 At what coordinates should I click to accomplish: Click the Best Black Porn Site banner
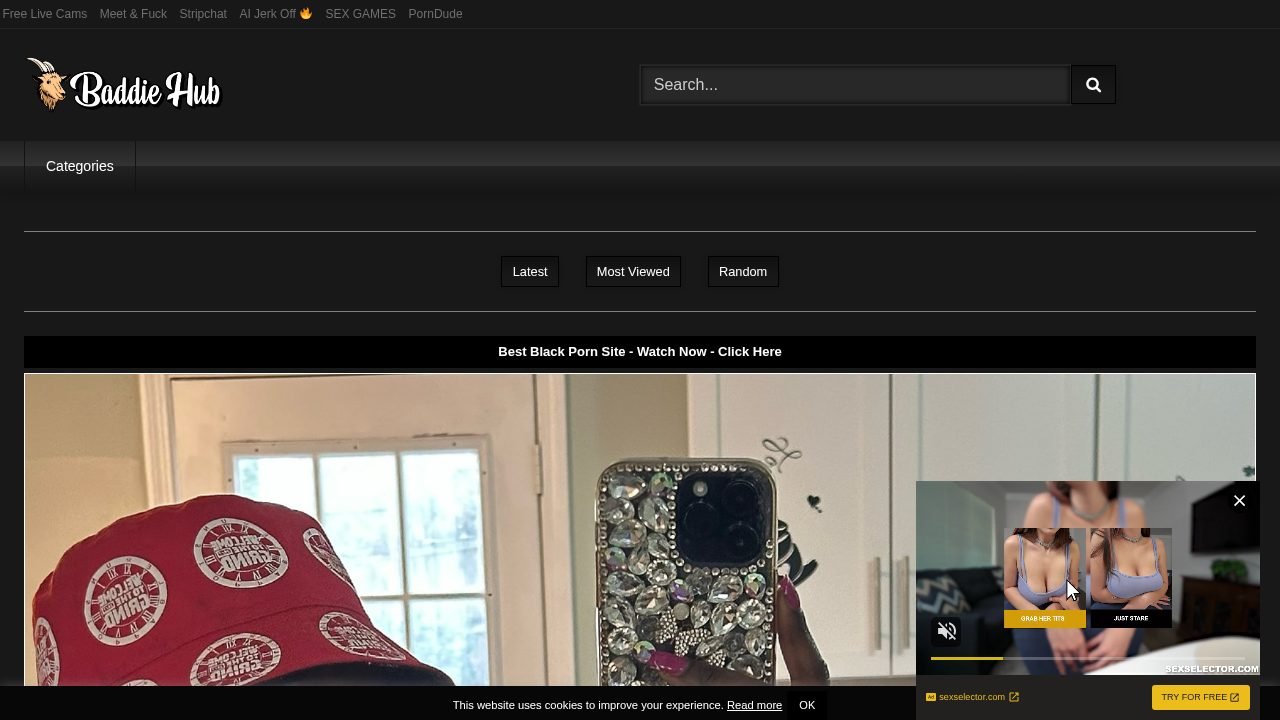[x=640, y=352]
